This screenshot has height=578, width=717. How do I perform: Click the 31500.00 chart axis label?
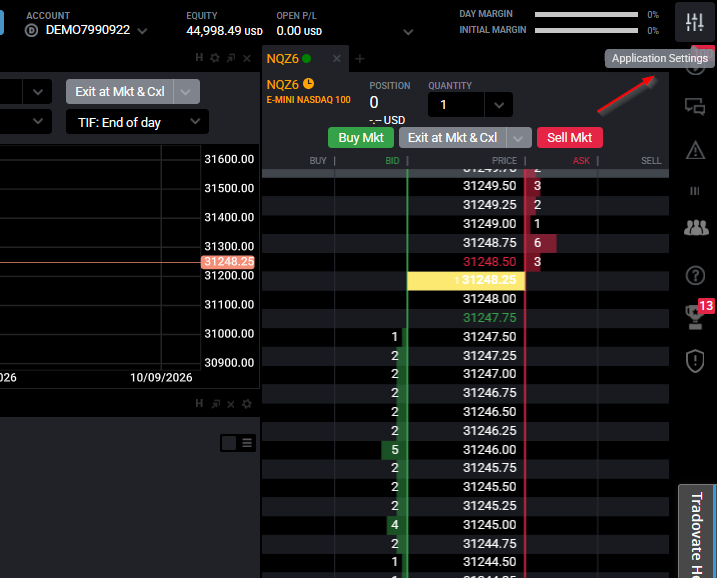[x=229, y=188]
